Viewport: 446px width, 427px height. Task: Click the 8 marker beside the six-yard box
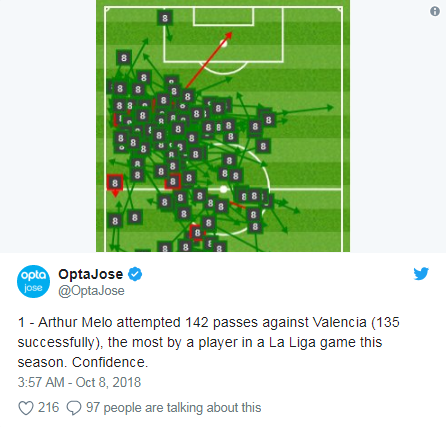[165, 18]
